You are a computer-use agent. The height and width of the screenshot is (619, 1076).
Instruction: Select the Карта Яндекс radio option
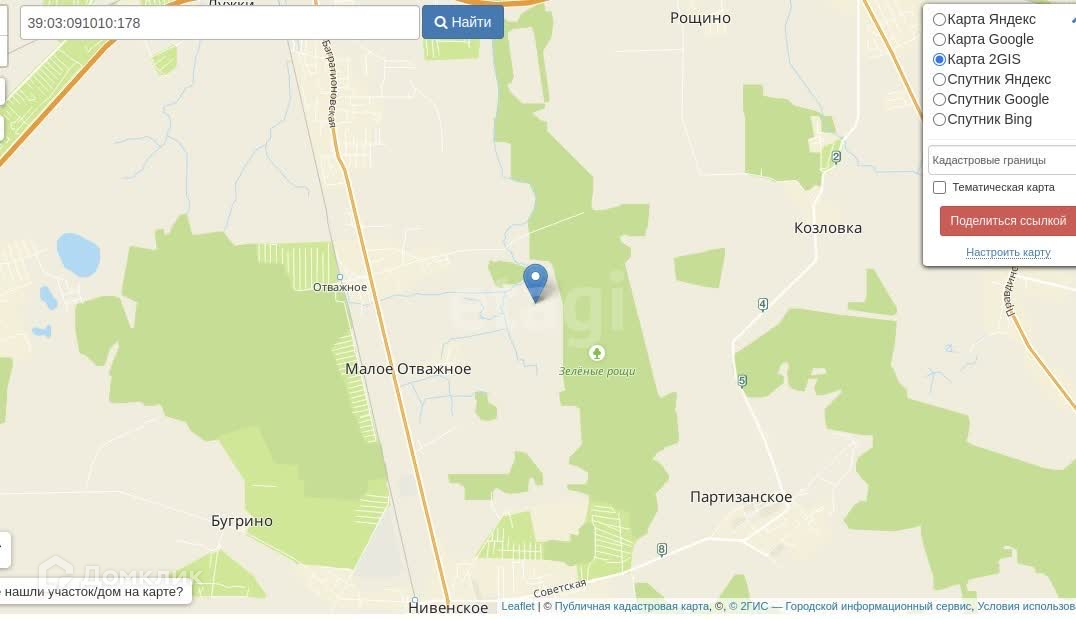pyautogui.click(x=939, y=19)
